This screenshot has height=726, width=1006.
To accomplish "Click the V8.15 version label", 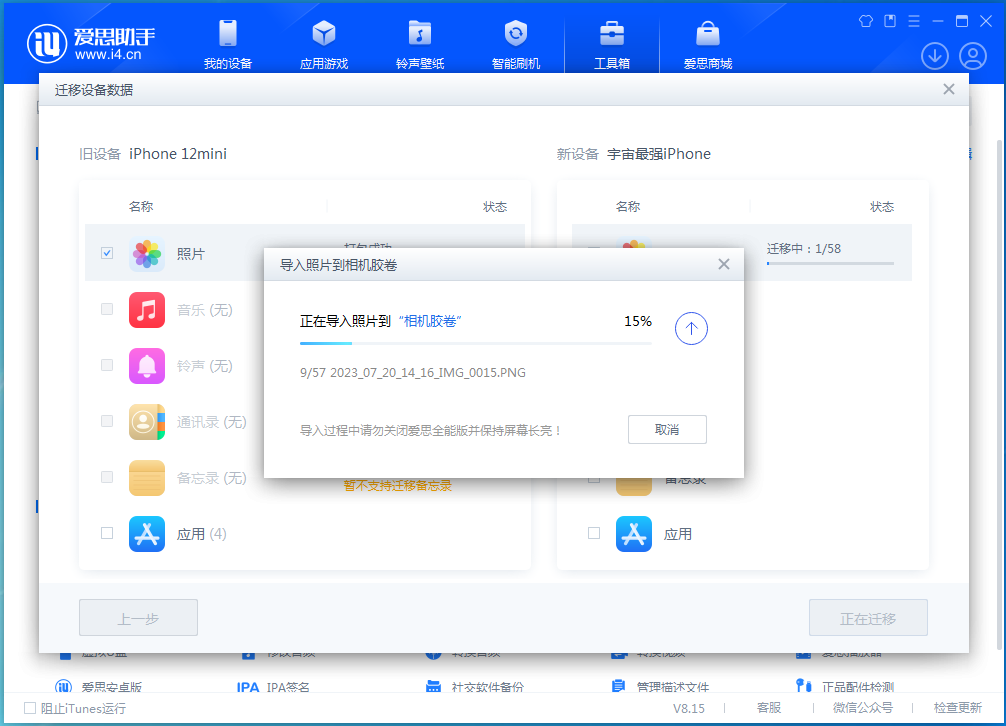I will (x=688, y=708).
